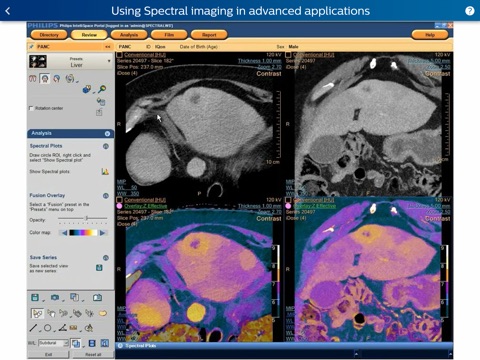
Task: Collapse the Analysis section header
Action: click(107, 134)
